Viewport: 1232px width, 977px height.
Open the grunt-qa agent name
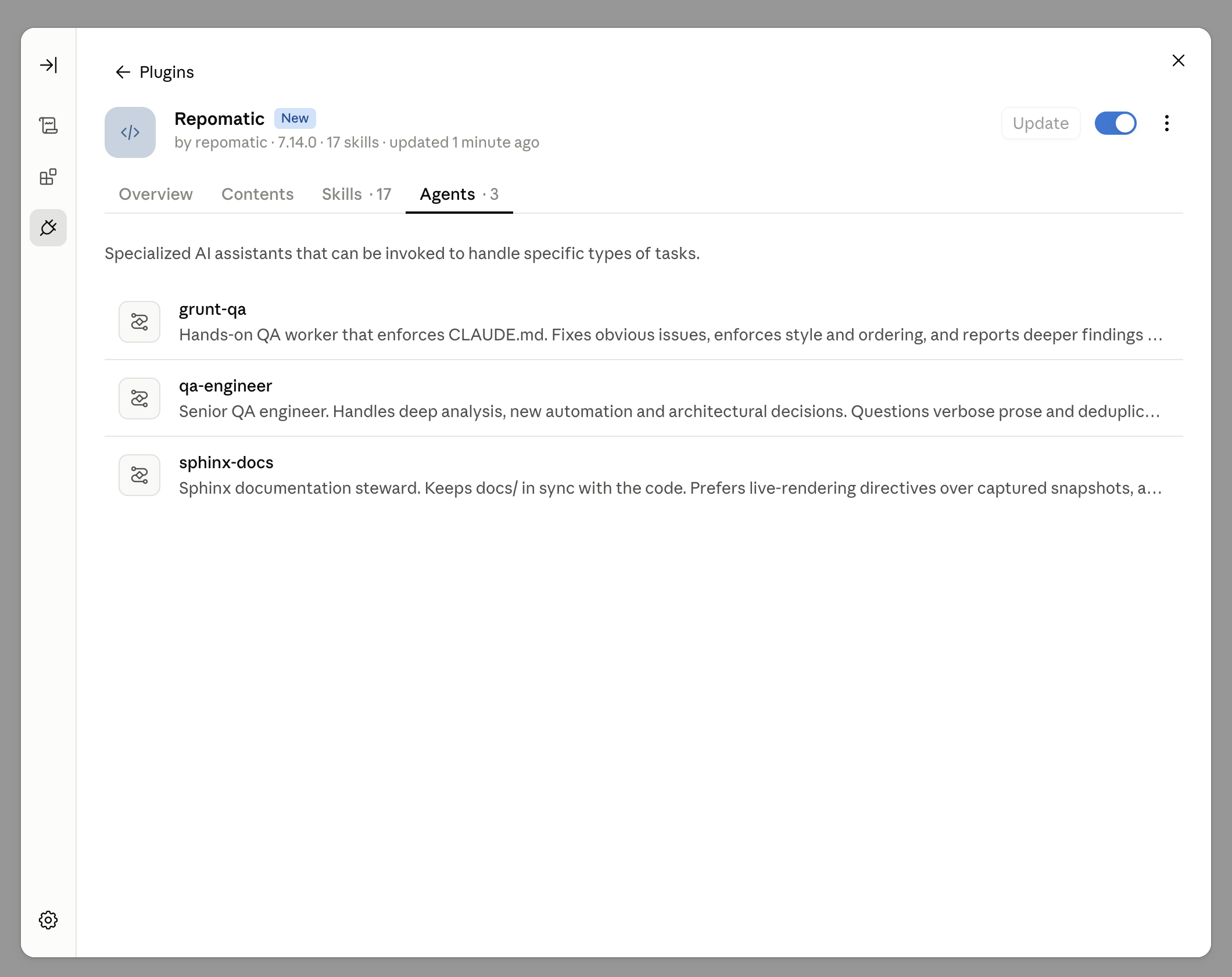213,309
